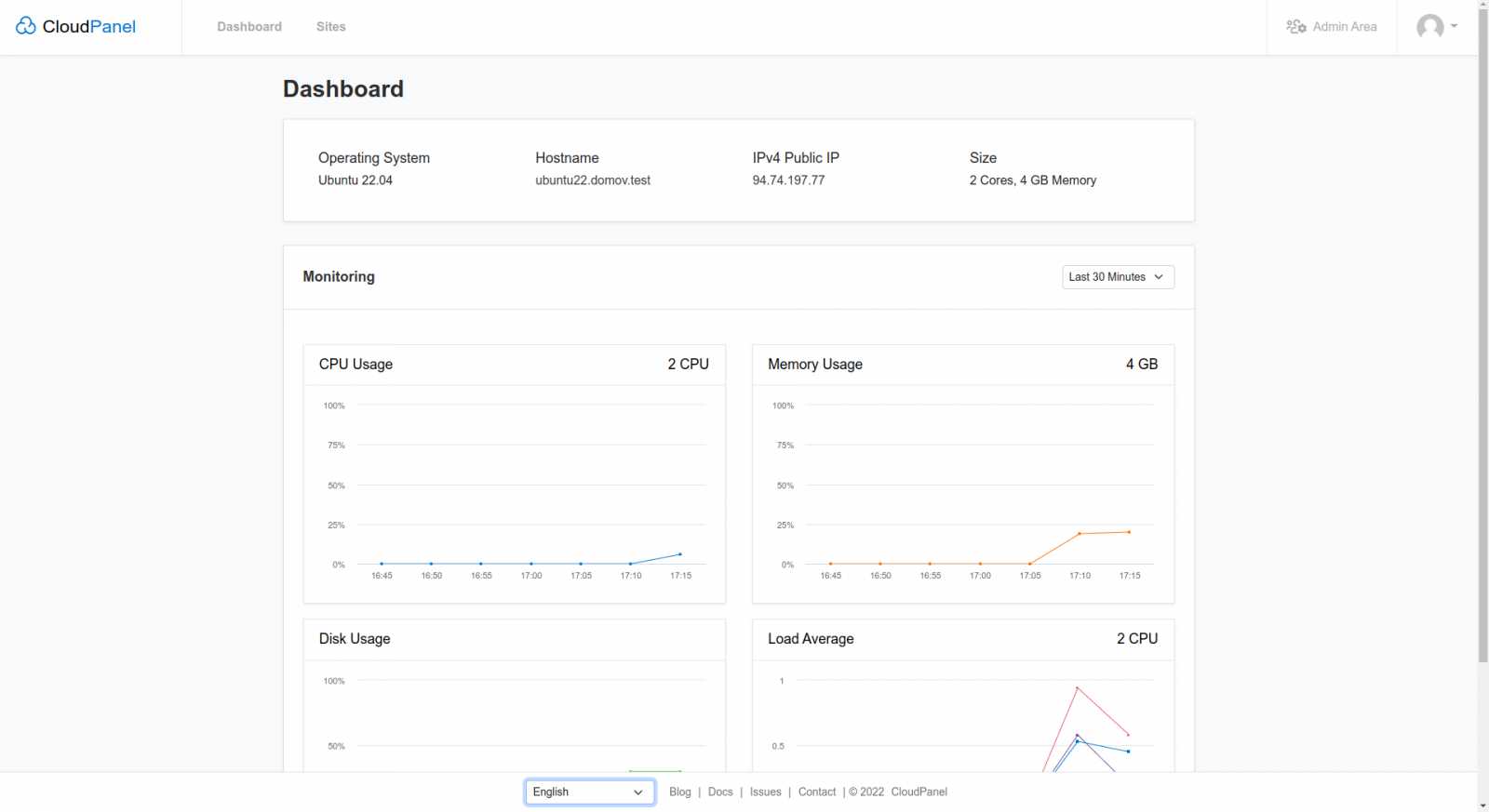Open the Admin Area gear icon
Image resolution: width=1489 pixels, height=812 pixels.
pos(1296,27)
